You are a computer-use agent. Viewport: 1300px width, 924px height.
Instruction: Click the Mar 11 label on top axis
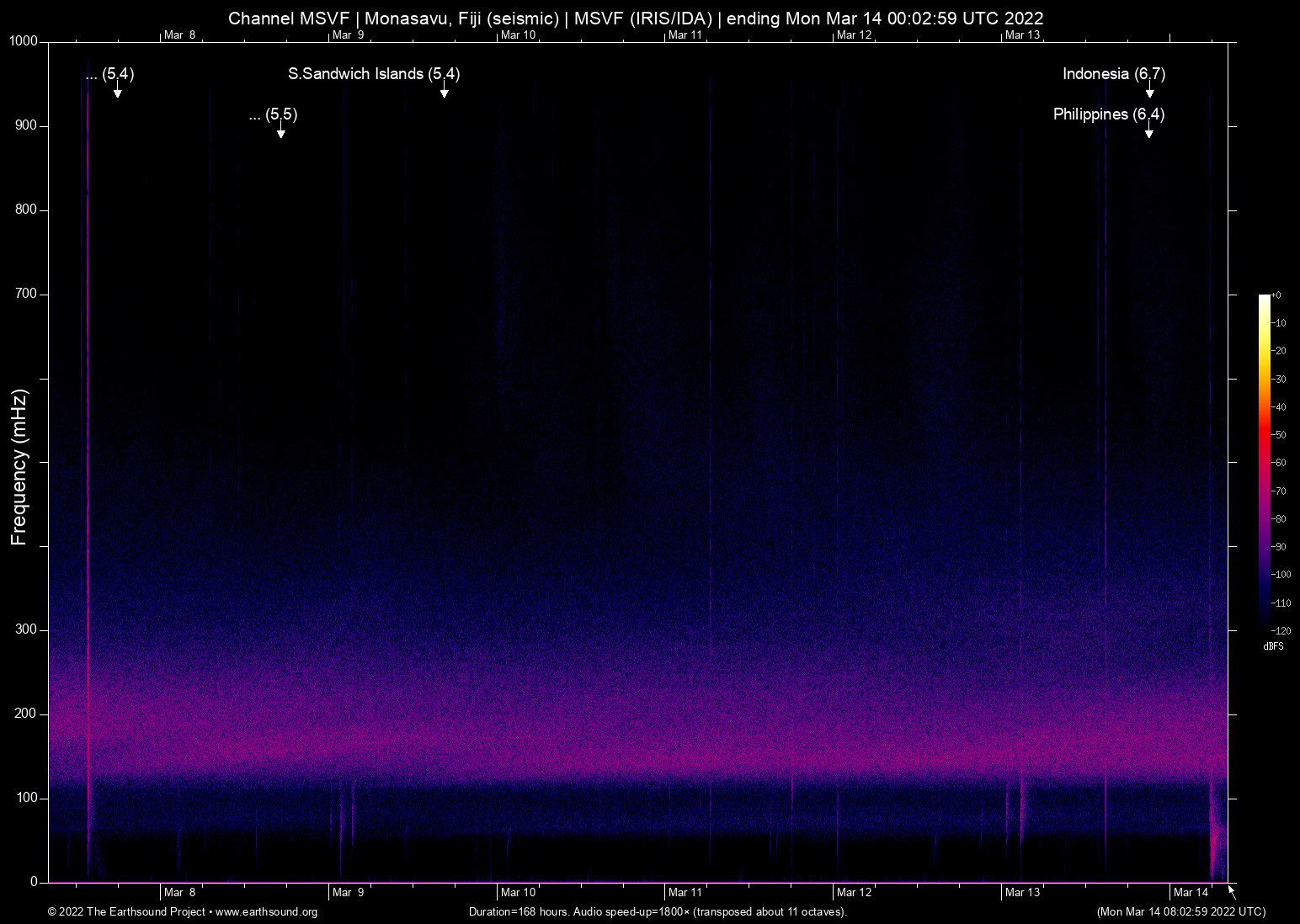click(x=685, y=35)
